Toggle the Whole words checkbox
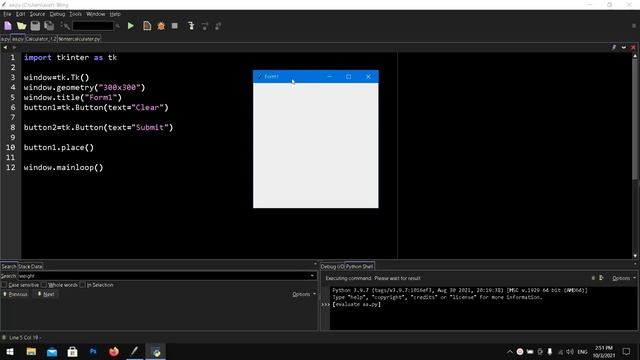Screen dimensions: 640x360 pyautogui.click(x=44, y=285)
